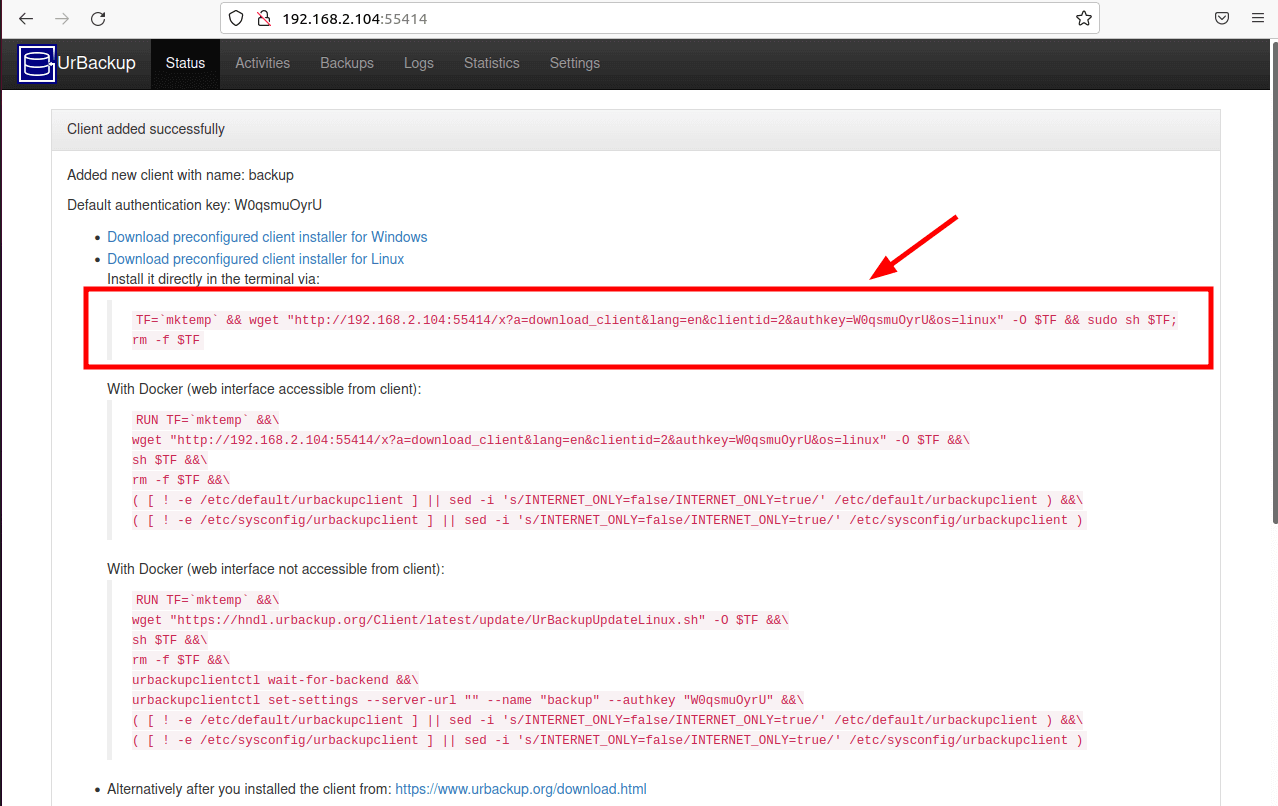Click the UrBackup database logo icon
Image resolution: width=1278 pixels, height=806 pixels.
pyautogui.click(x=37, y=63)
